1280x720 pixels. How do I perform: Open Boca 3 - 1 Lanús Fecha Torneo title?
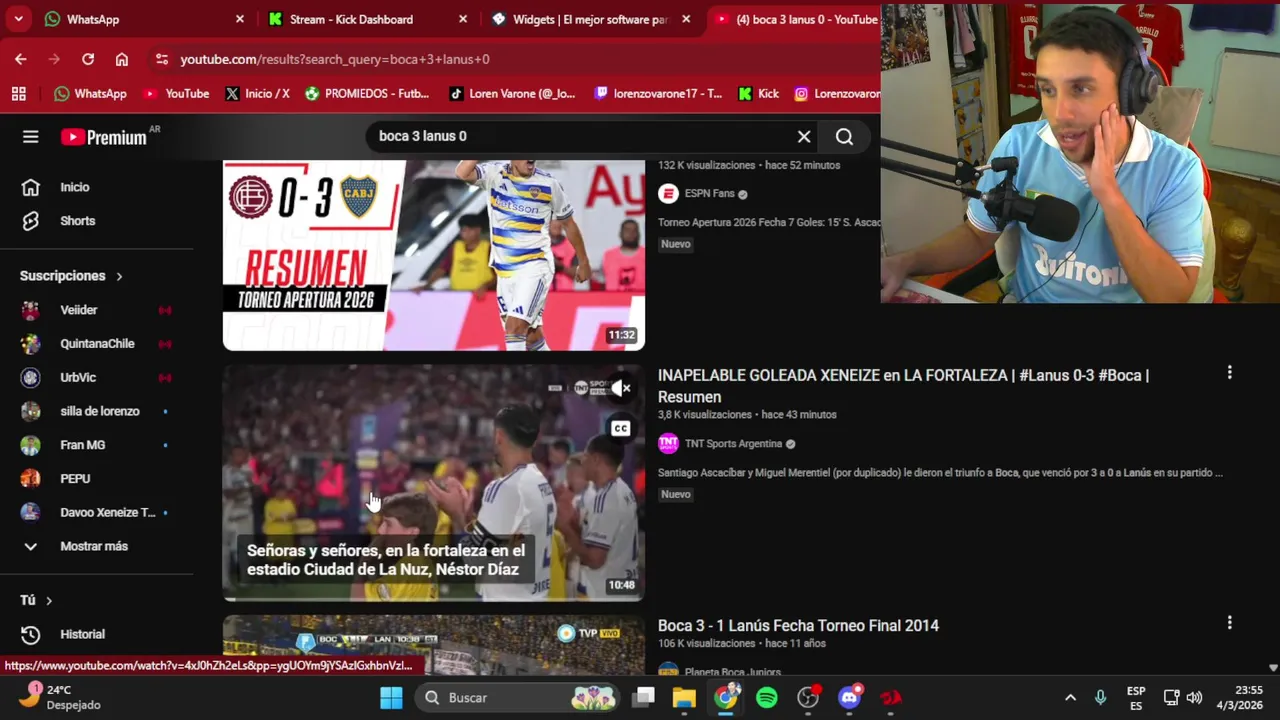[x=798, y=626]
